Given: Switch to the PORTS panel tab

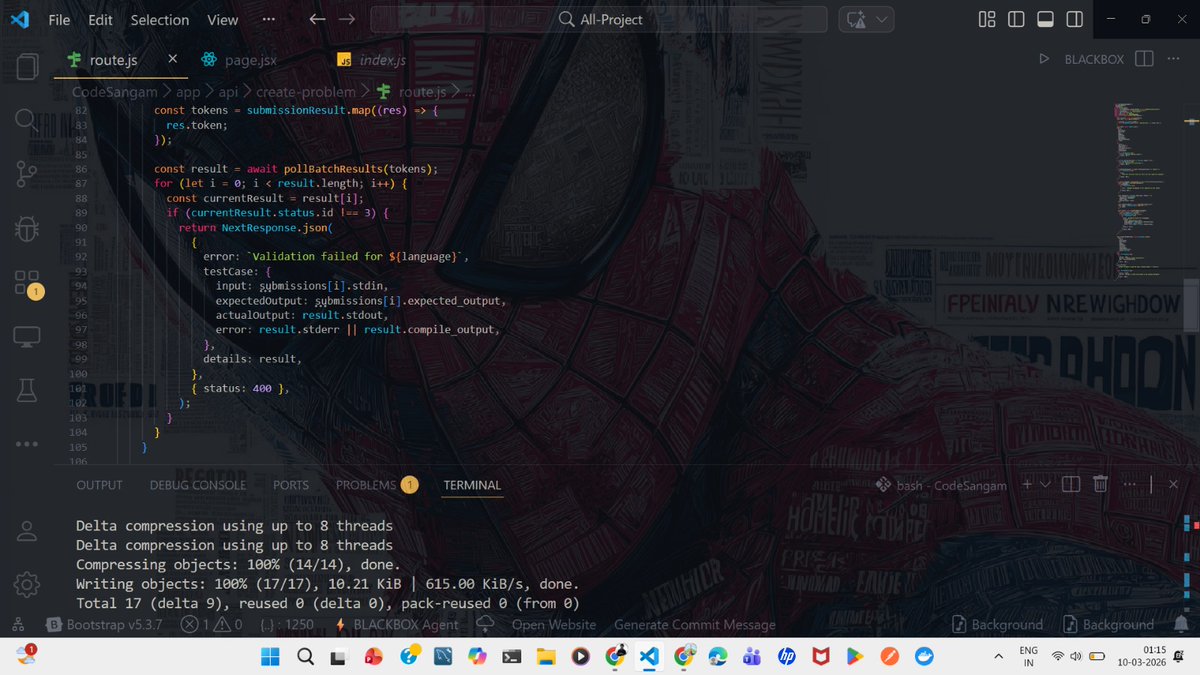Looking at the screenshot, I should point(291,485).
